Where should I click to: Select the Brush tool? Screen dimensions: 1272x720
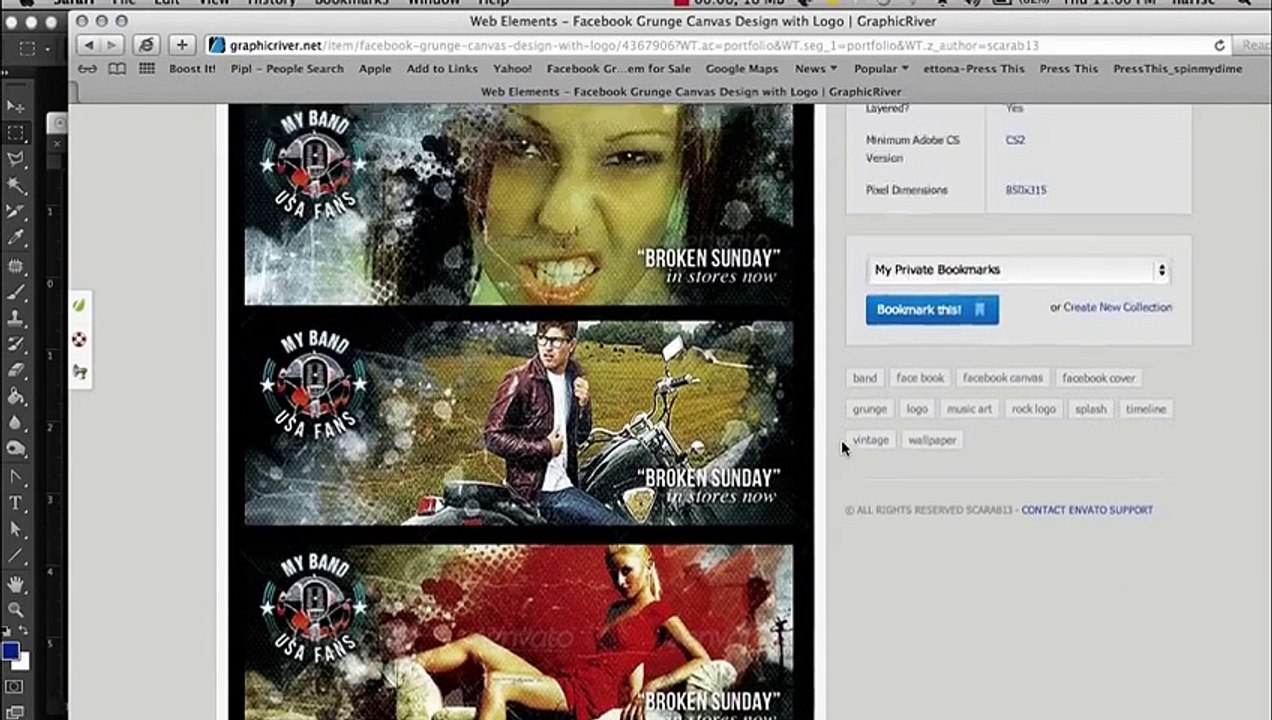point(15,292)
